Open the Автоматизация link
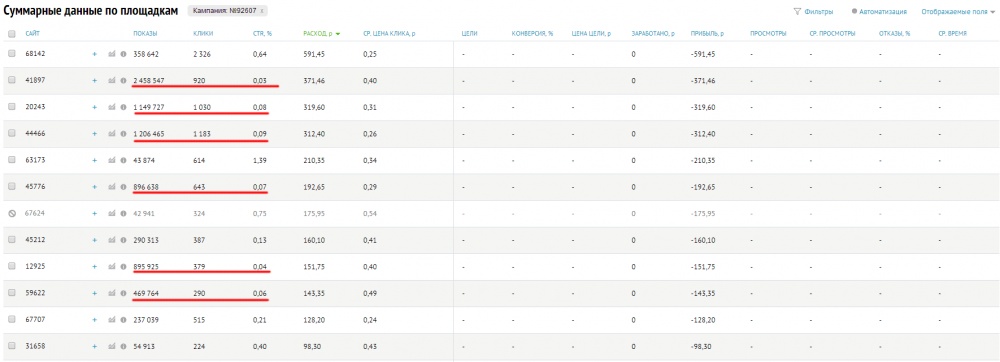 click(x=883, y=11)
